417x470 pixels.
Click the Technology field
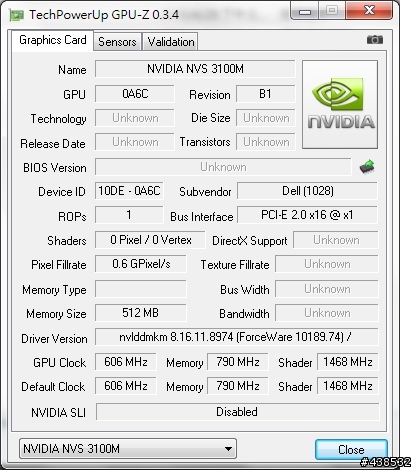tap(135, 118)
